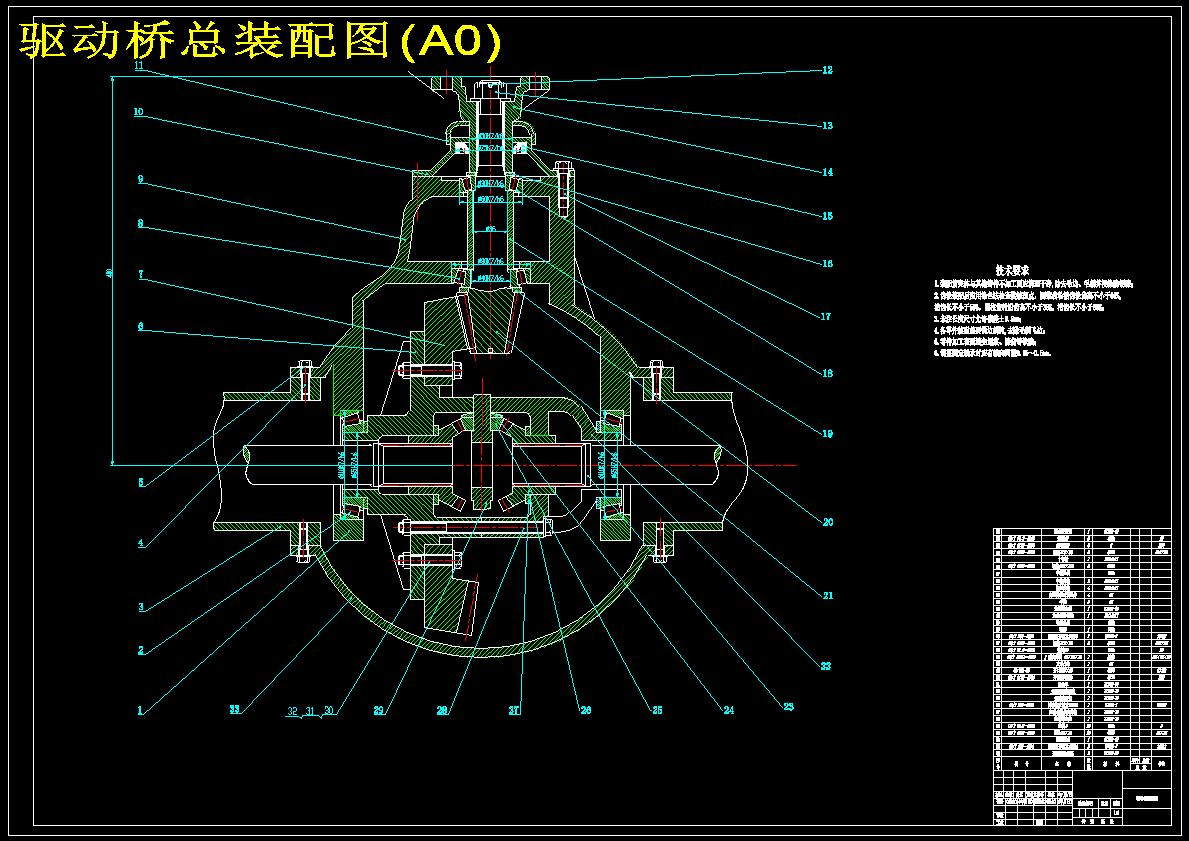The height and width of the screenshot is (841, 1189).
Task: Click part label 1
Action: pos(140,711)
